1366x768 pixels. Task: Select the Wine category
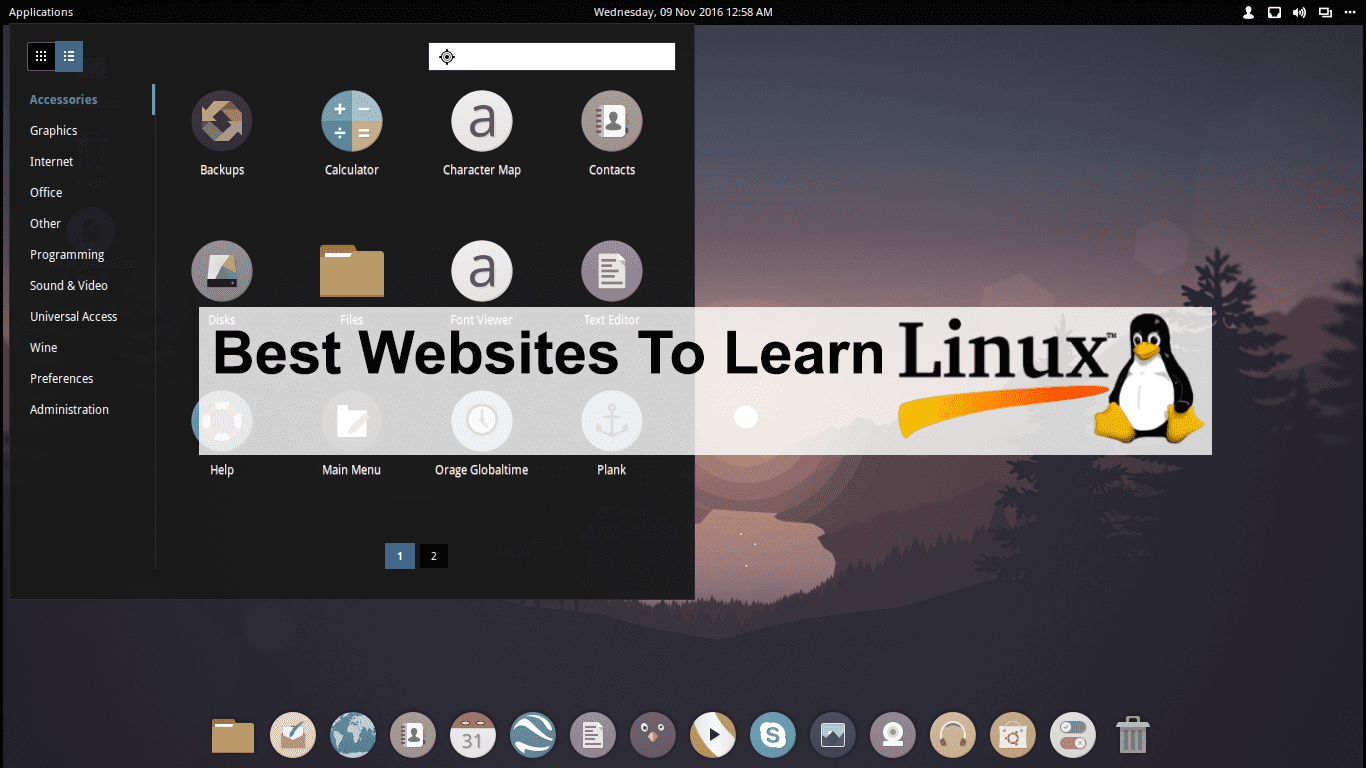(44, 348)
